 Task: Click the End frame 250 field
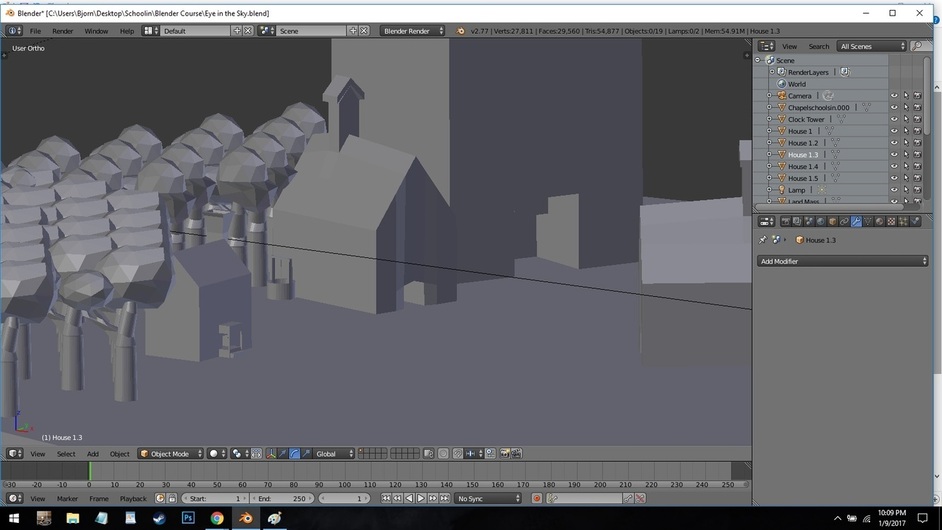pos(282,499)
